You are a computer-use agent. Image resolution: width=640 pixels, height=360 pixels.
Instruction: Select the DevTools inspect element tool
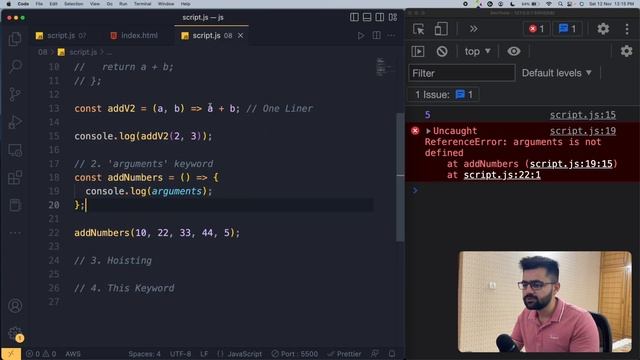tap(418, 29)
